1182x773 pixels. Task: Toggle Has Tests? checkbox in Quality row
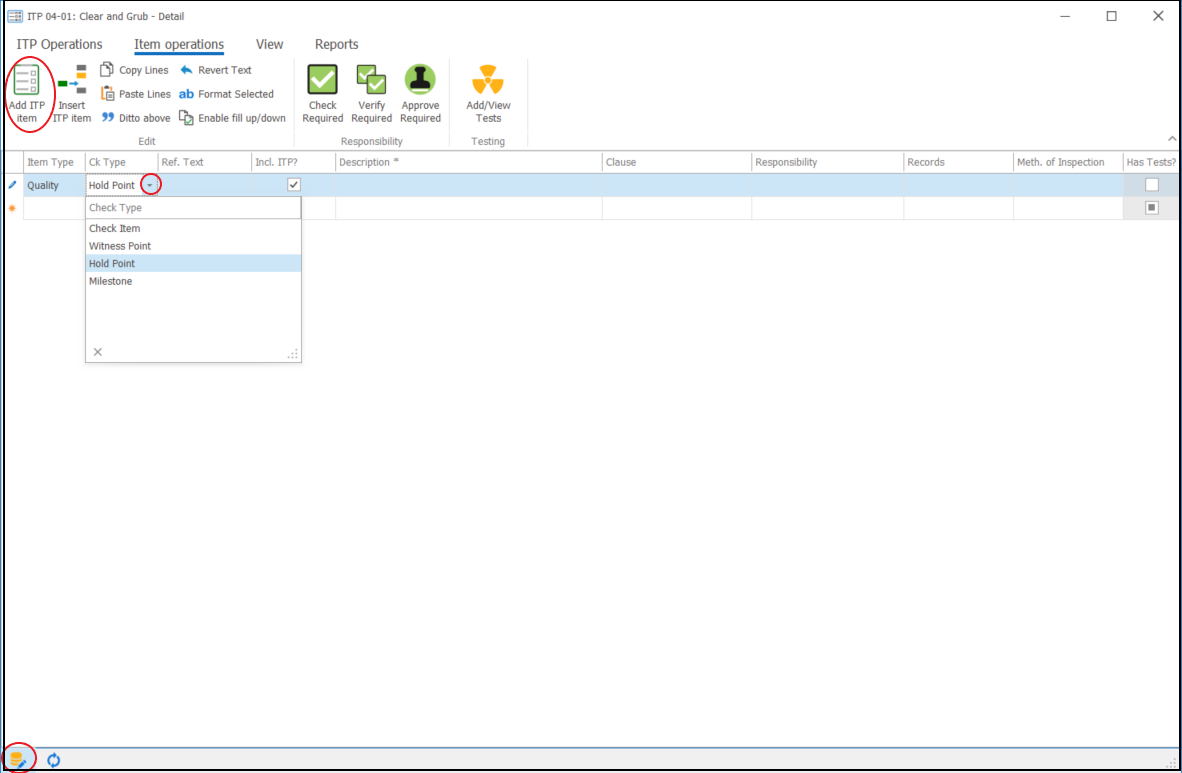pyautogui.click(x=1151, y=185)
